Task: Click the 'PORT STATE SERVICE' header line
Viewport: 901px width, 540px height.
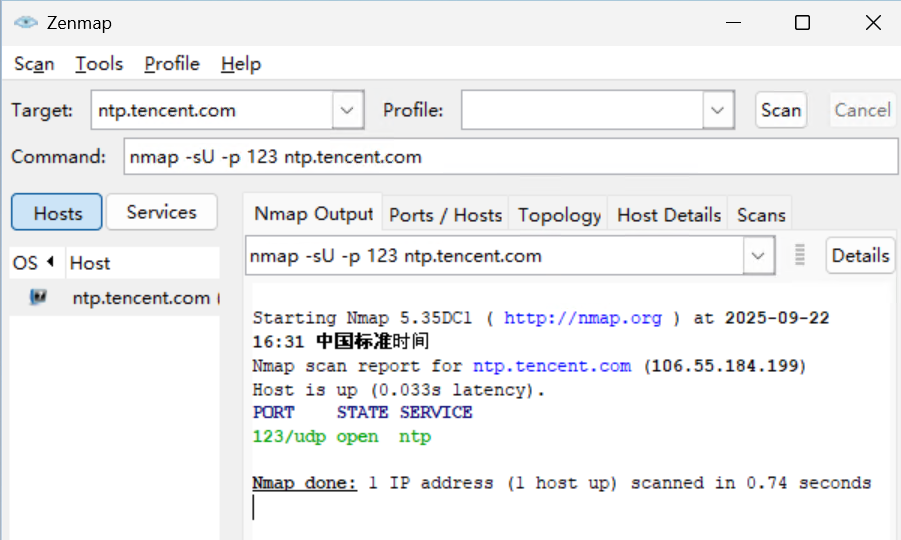Action: click(363, 412)
